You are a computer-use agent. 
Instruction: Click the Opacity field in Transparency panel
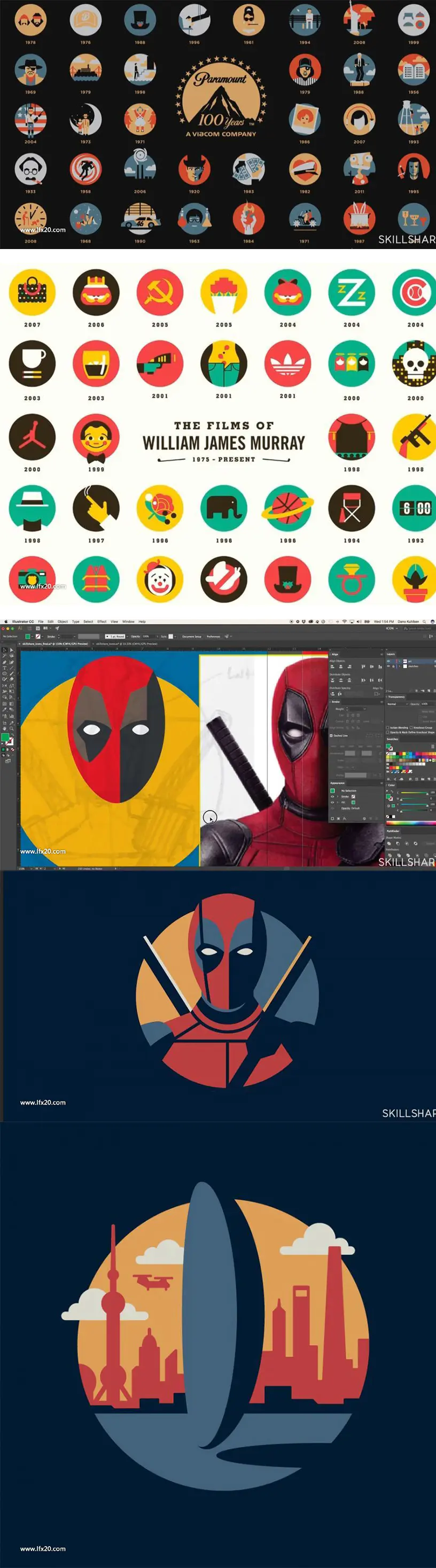click(428, 704)
